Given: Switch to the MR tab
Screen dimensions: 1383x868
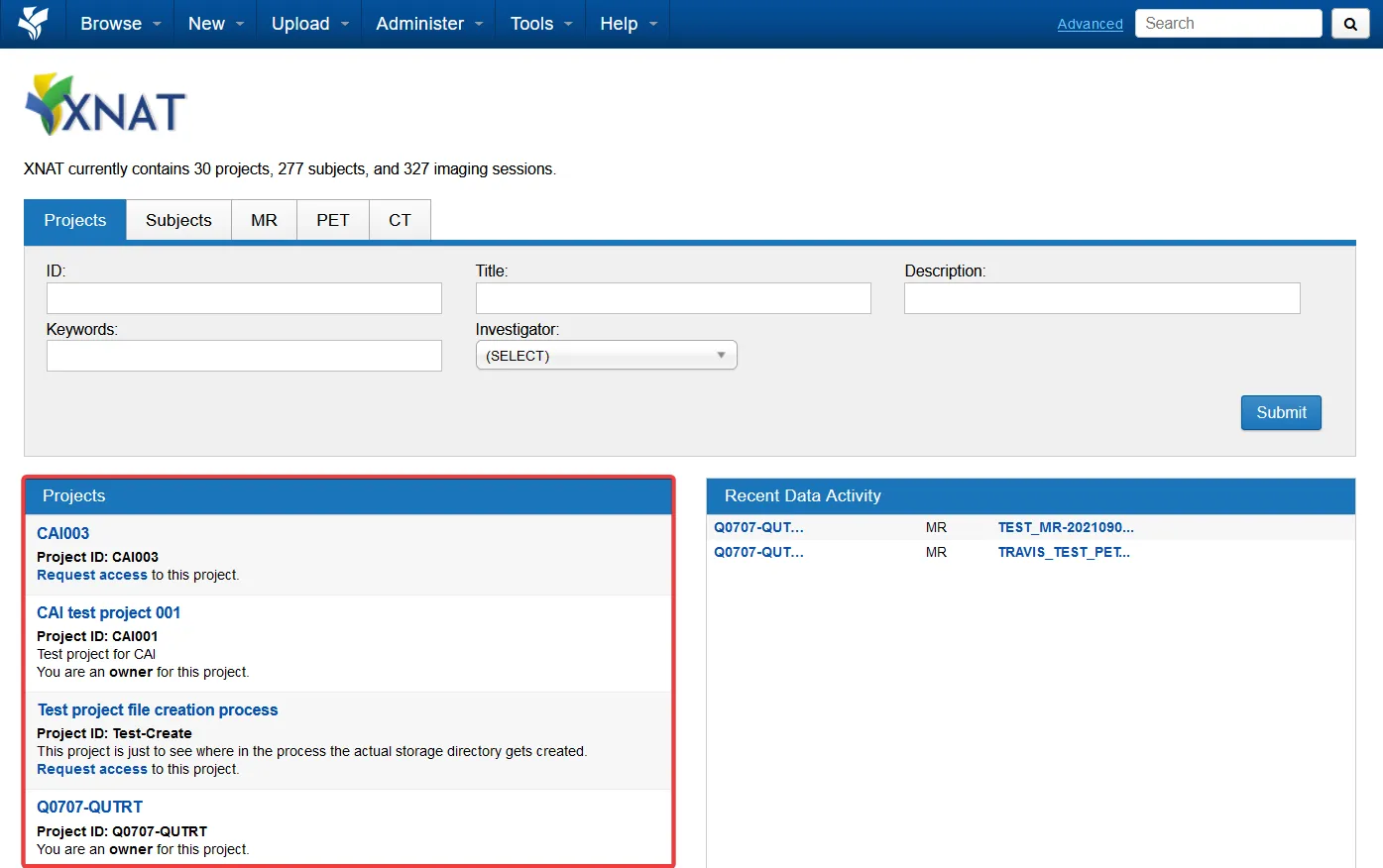Looking at the screenshot, I should 264,220.
